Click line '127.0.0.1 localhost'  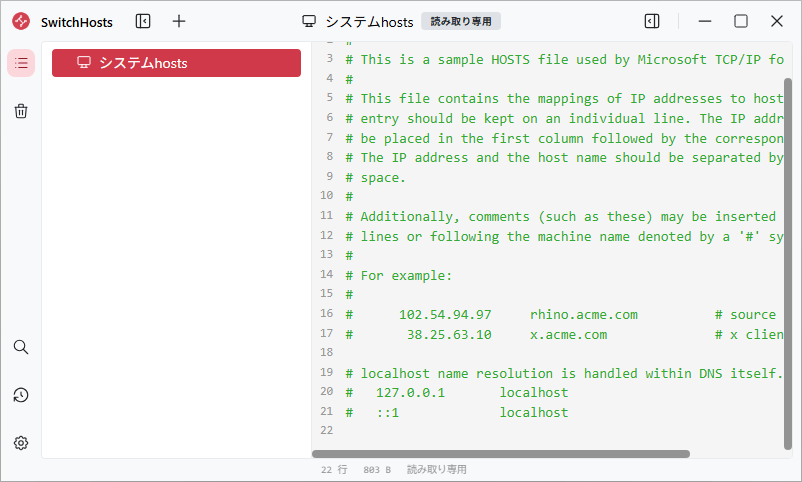coord(456,393)
